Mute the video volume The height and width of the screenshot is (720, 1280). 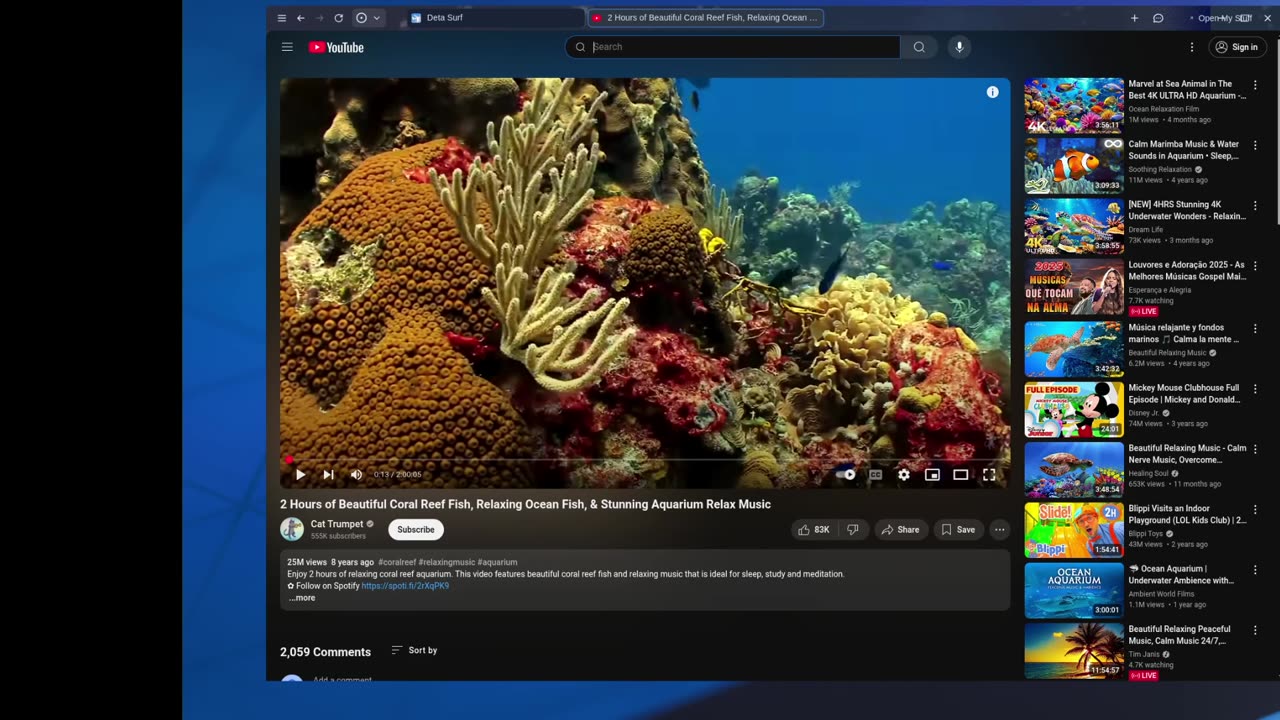coord(356,475)
